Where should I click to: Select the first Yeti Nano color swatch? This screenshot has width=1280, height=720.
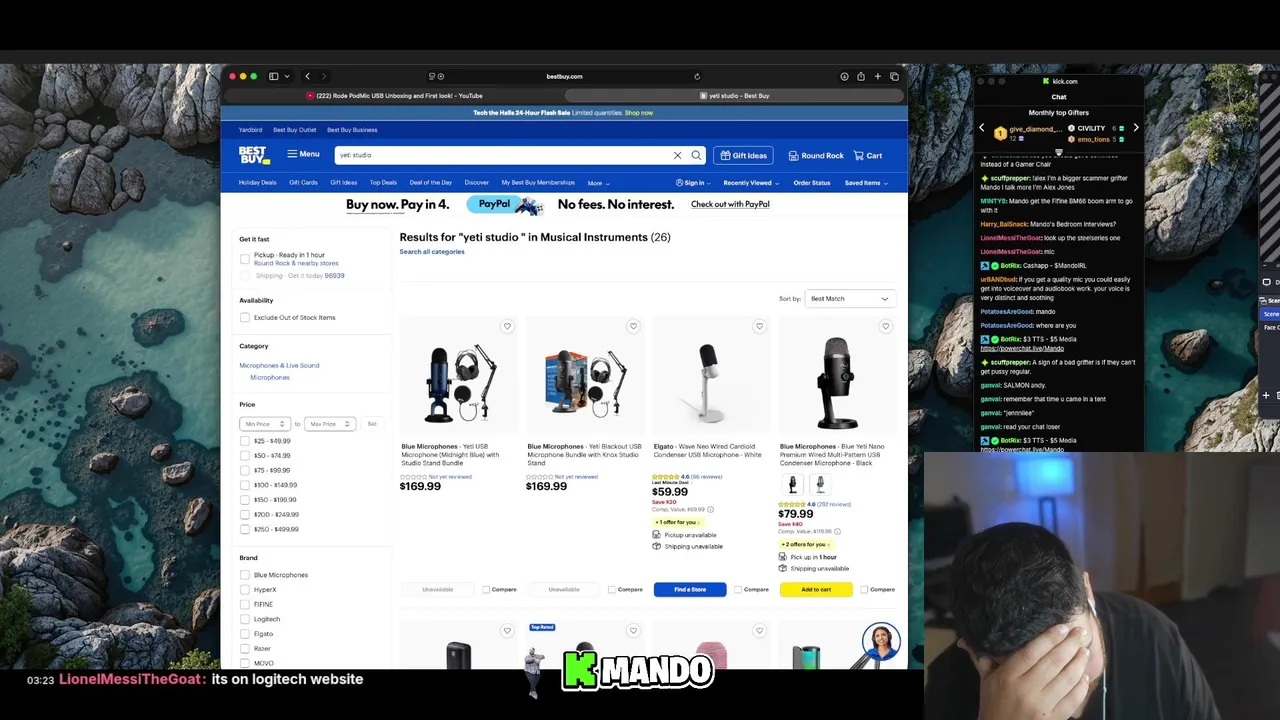click(793, 485)
